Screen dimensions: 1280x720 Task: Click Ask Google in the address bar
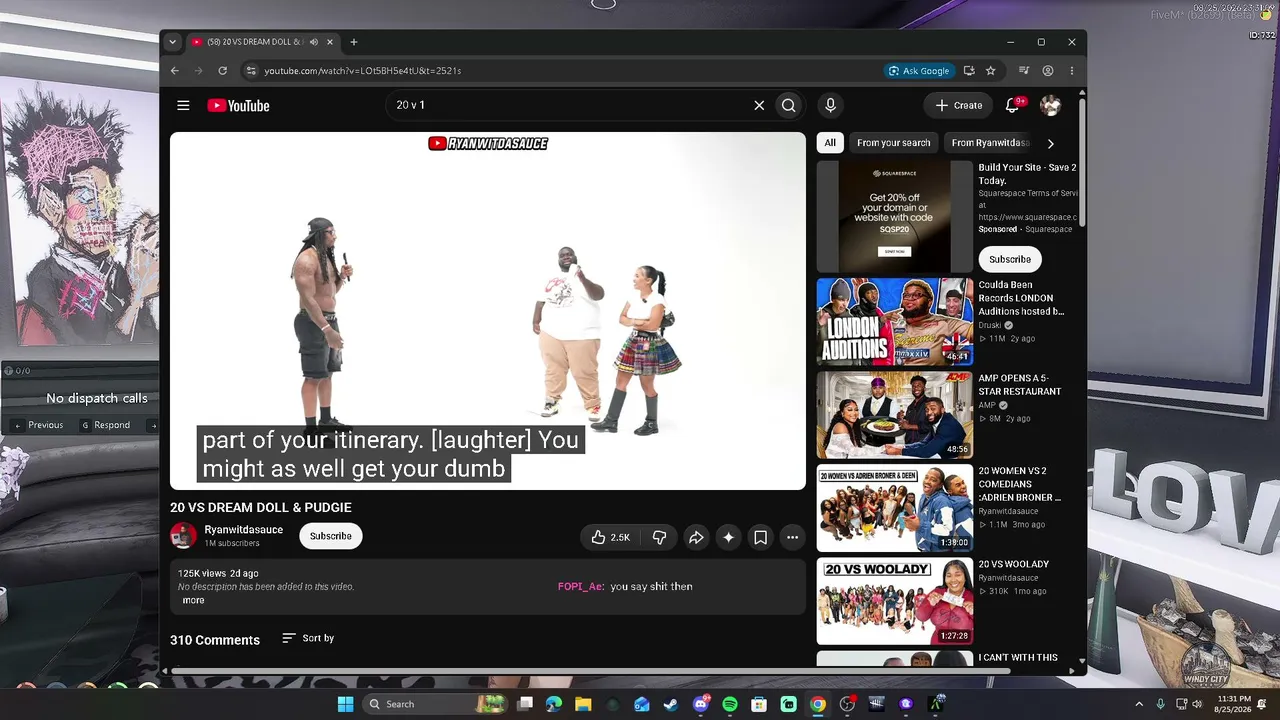918,71
